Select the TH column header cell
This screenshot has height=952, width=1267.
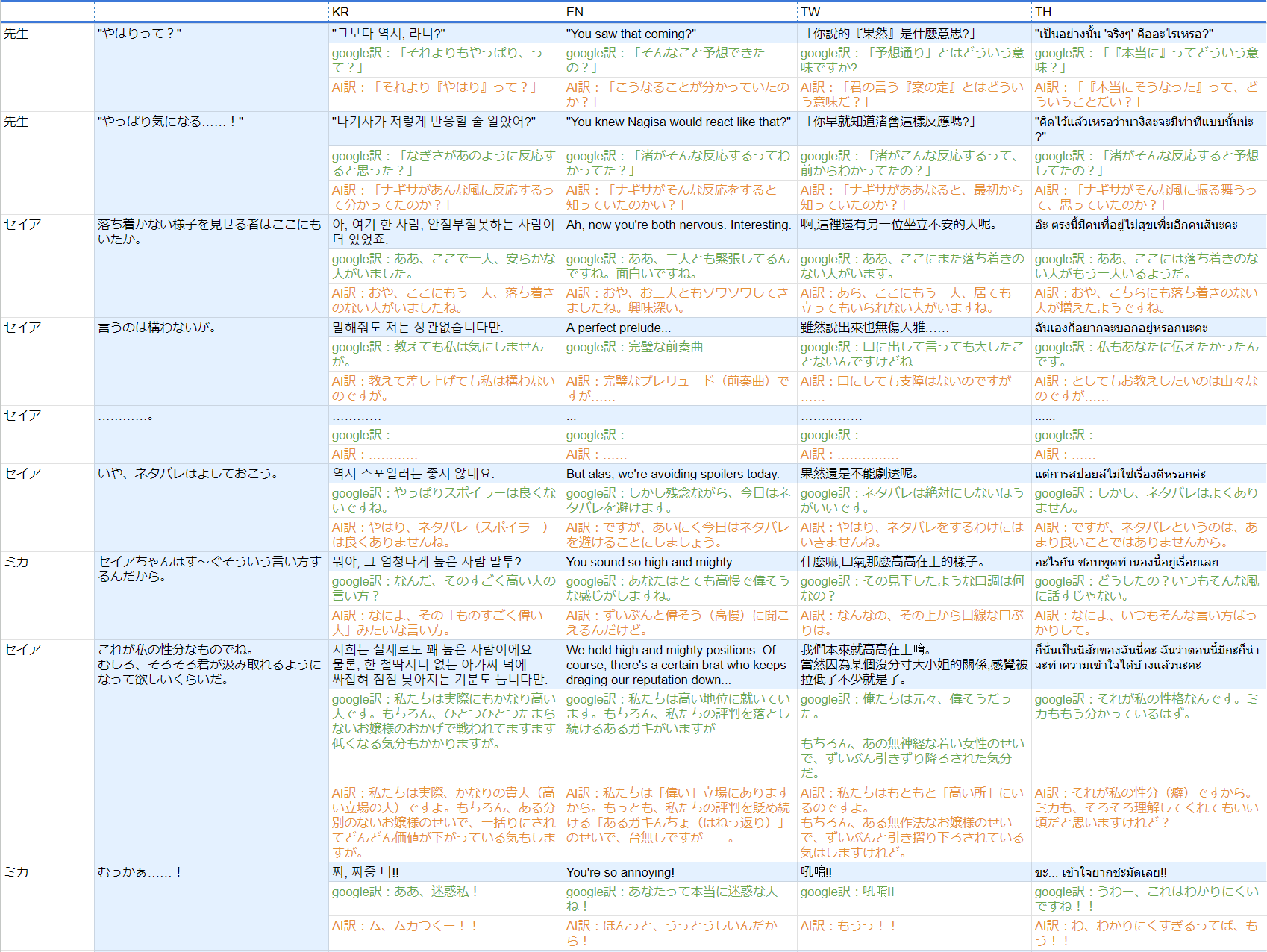pyautogui.click(x=1148, y=12)
